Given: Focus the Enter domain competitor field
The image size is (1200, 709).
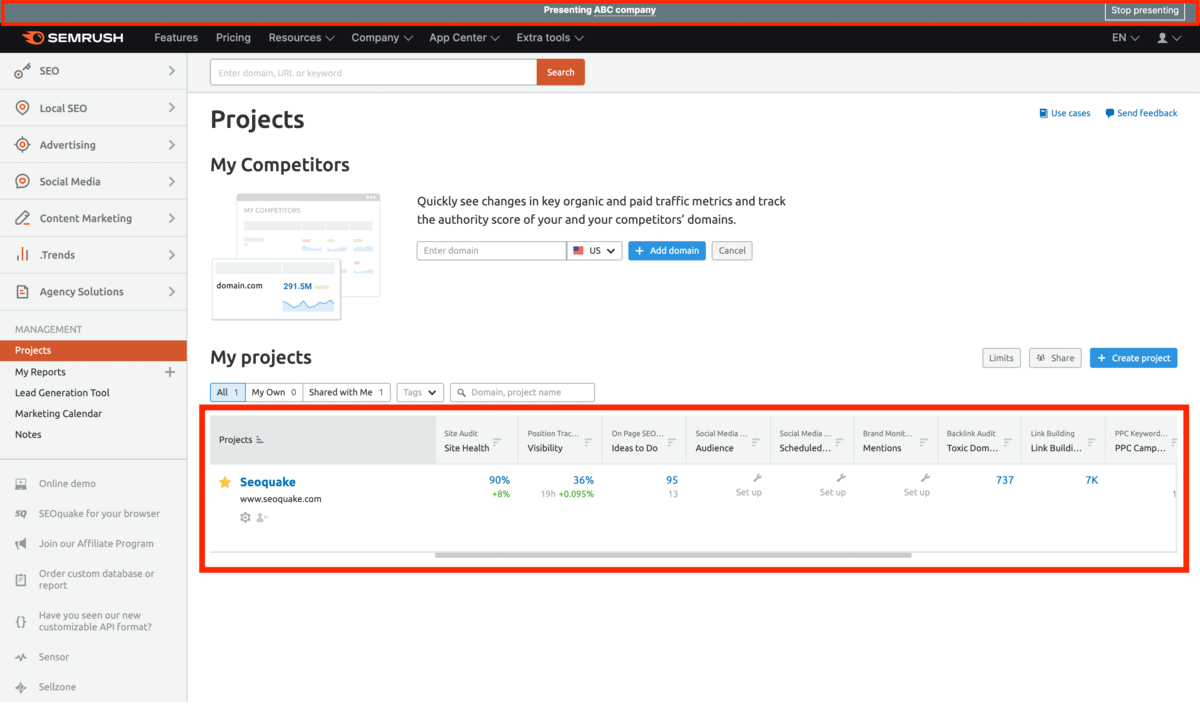Looking at the screenshot, I should [x=492, y=251].
